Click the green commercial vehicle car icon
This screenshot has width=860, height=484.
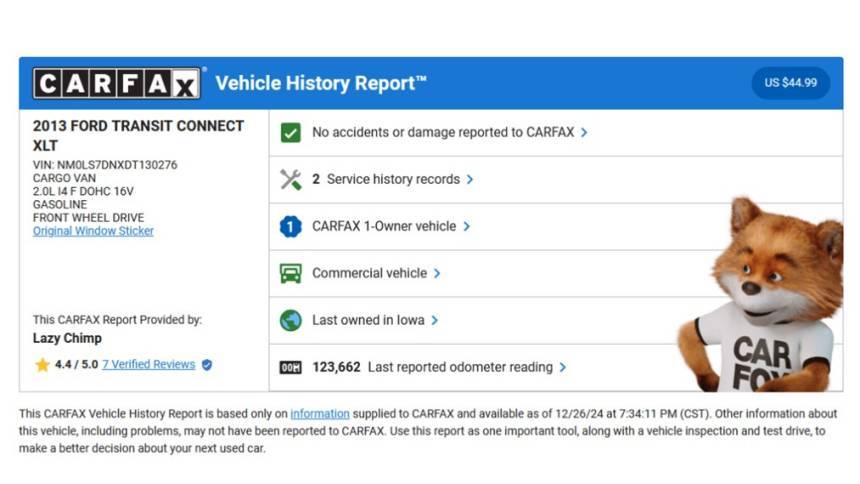pos(291,273)
